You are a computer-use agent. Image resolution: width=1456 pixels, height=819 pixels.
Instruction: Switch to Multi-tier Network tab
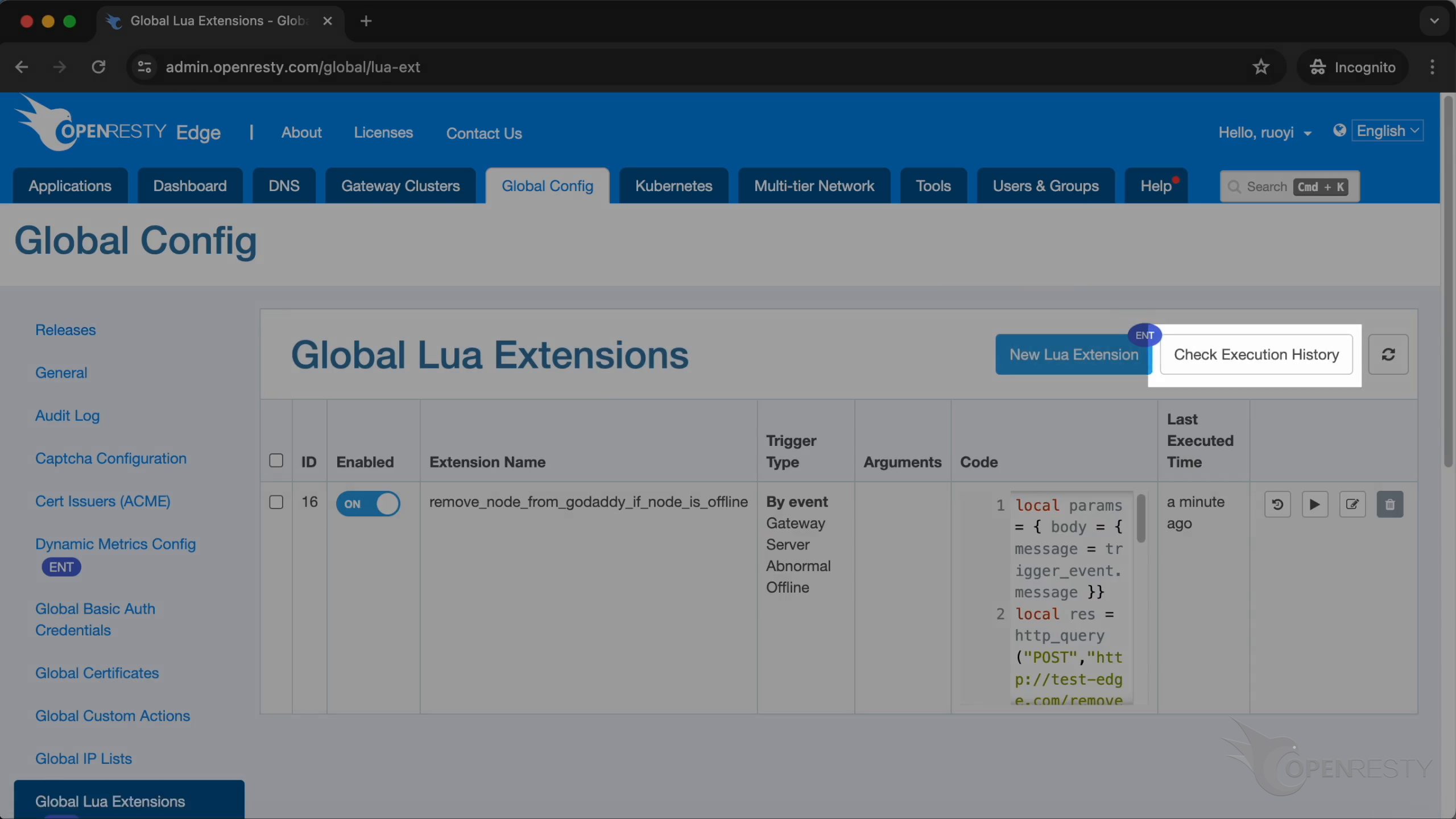(814, 185)
